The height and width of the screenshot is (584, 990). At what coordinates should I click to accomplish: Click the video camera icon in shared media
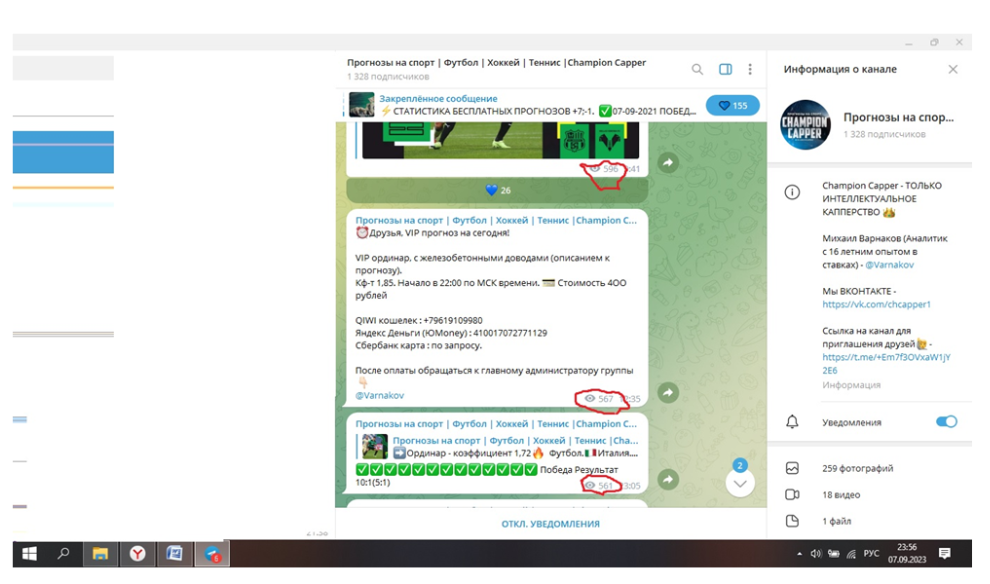point(792,495)
